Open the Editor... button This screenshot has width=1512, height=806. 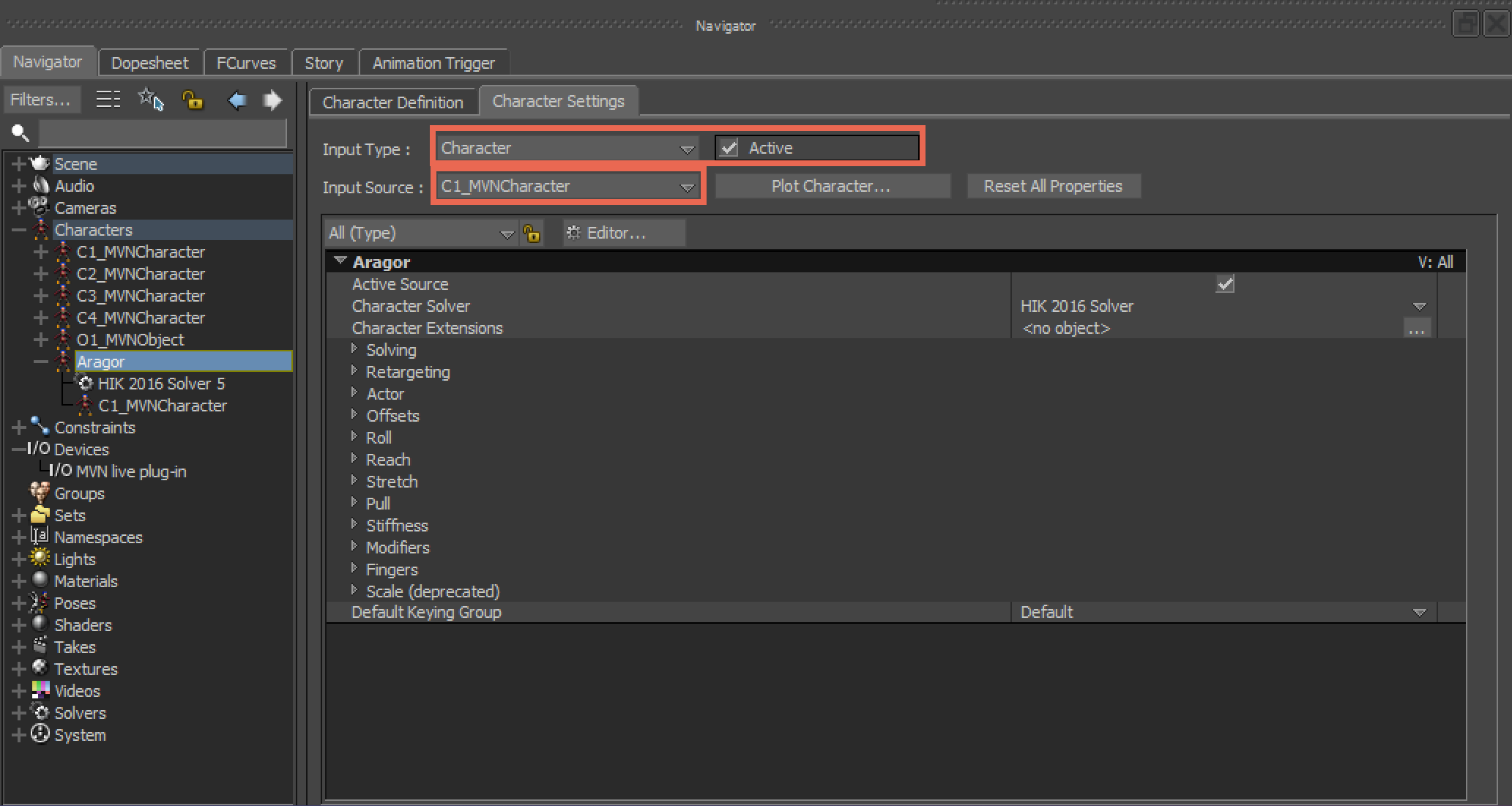623,234
